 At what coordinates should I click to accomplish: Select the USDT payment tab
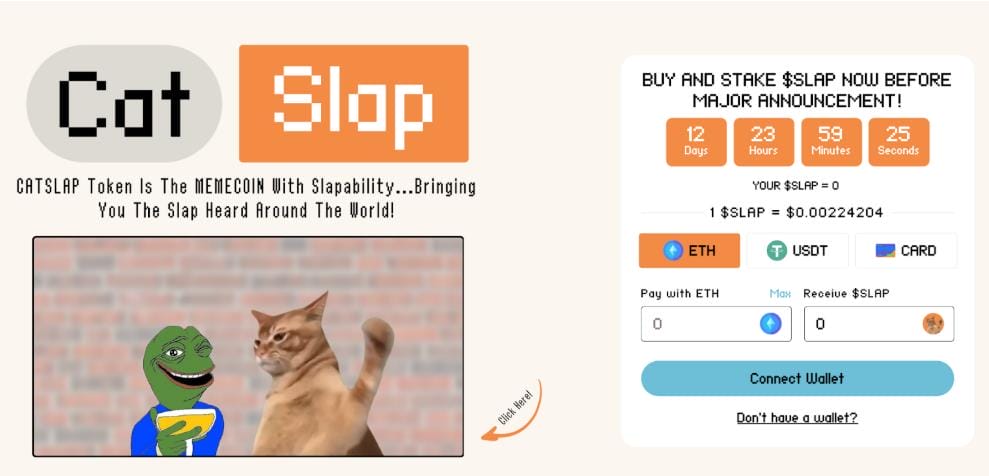pyautogui.click(x=797, y=250)
